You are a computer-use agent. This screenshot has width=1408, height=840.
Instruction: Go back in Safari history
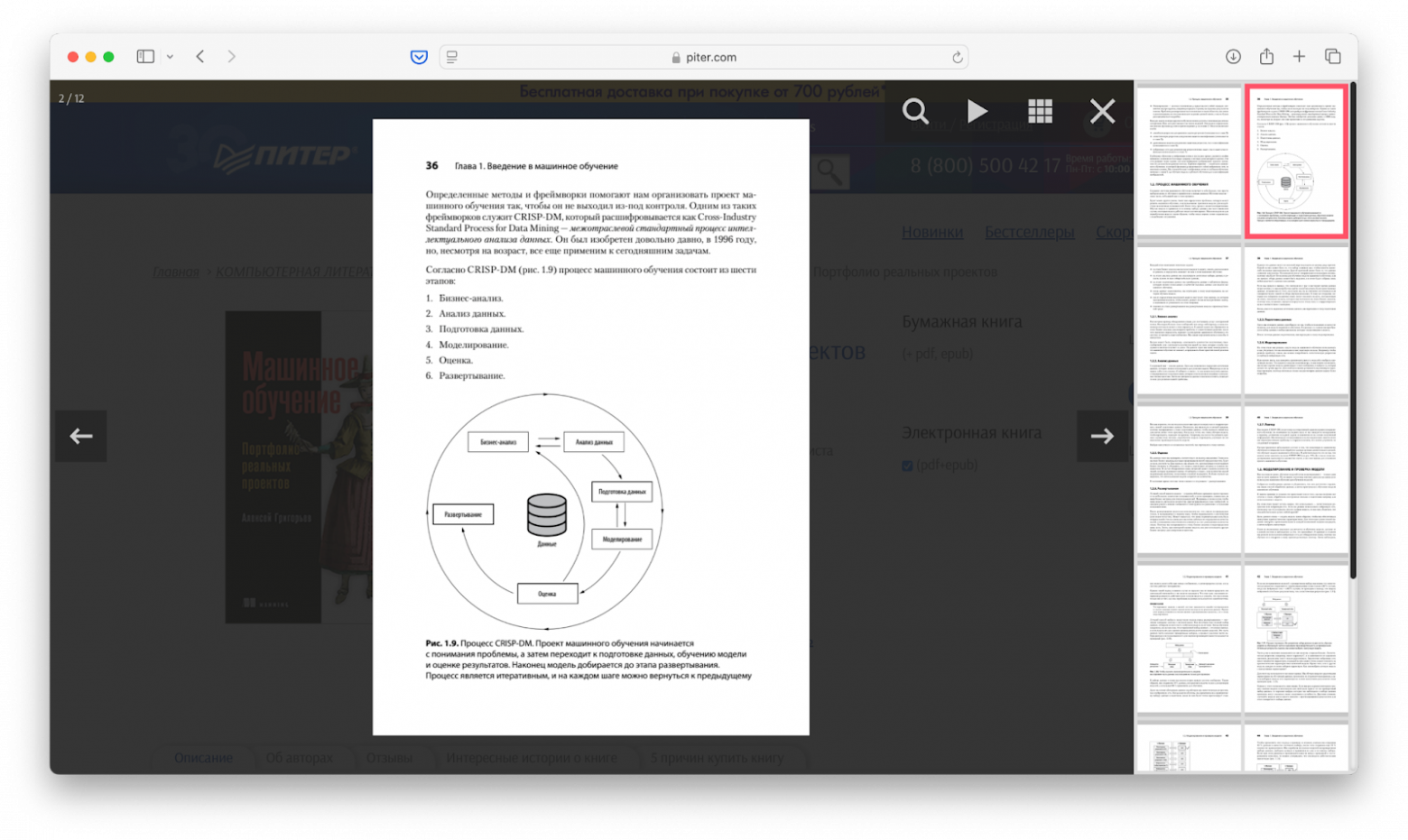[200, 56]
